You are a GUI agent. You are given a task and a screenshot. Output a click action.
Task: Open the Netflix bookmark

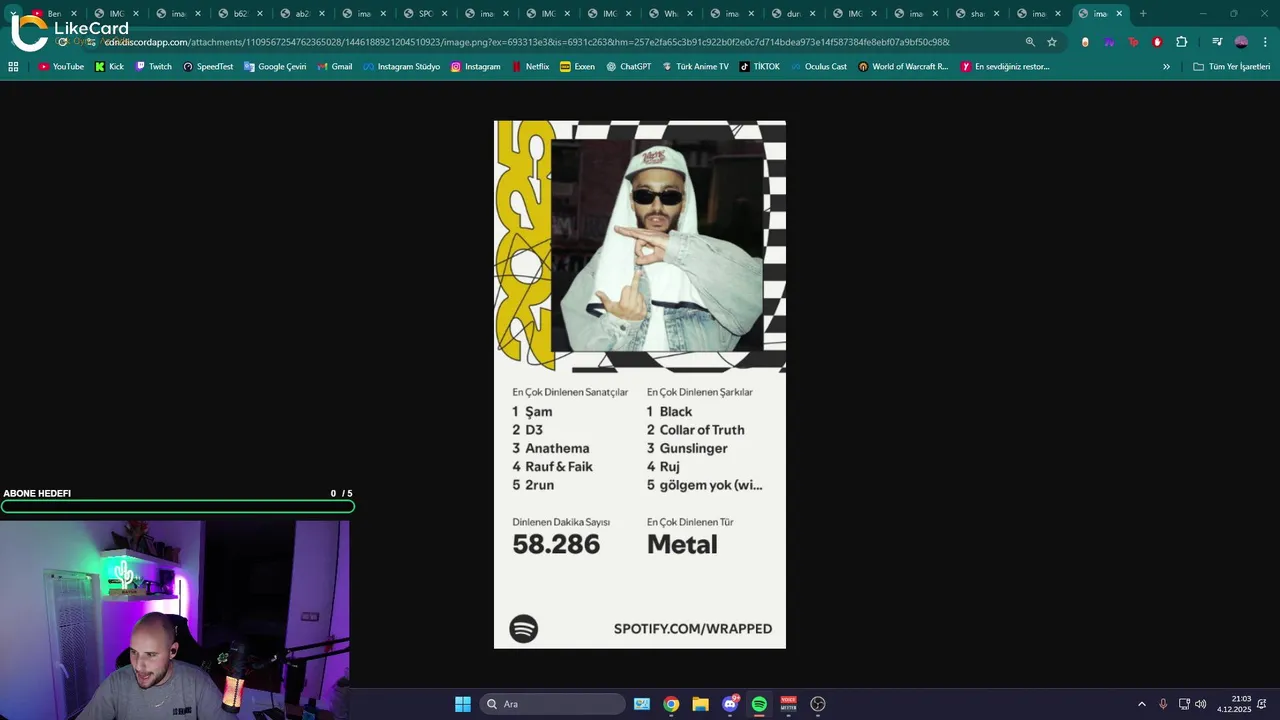coord(530,67)
